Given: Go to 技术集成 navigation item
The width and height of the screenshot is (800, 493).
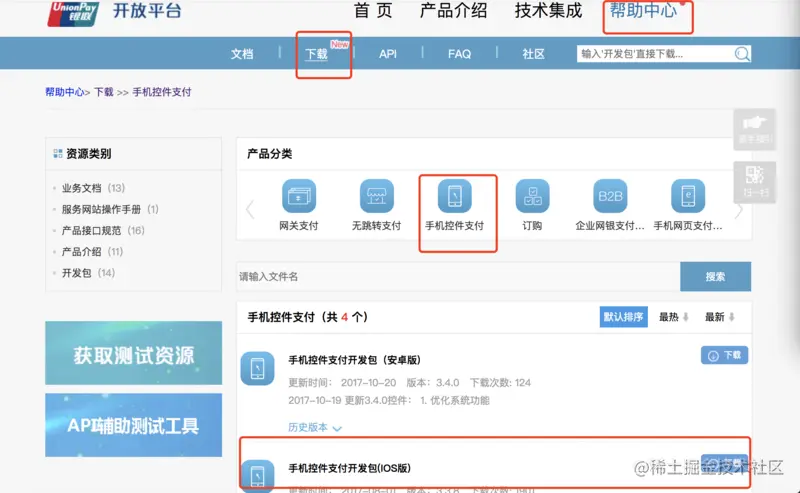Looking at the screenshot, I should [x=548, y=10].
